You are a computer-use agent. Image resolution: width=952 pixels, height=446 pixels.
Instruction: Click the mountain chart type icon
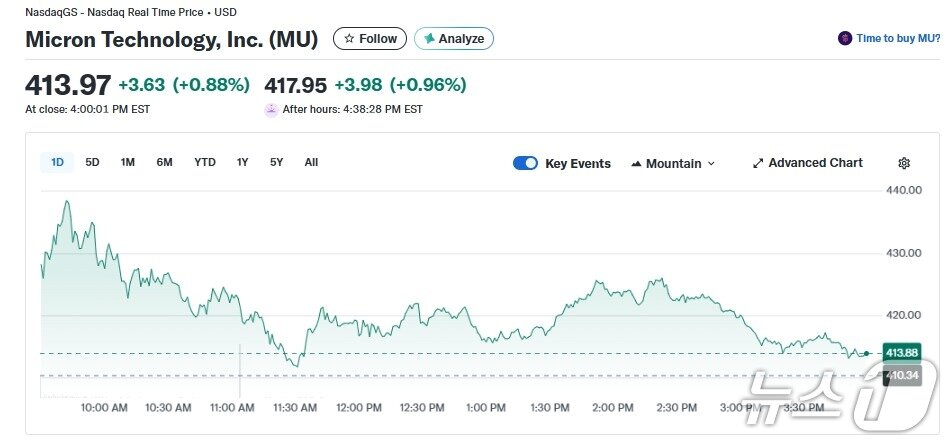tap(636, 164)
